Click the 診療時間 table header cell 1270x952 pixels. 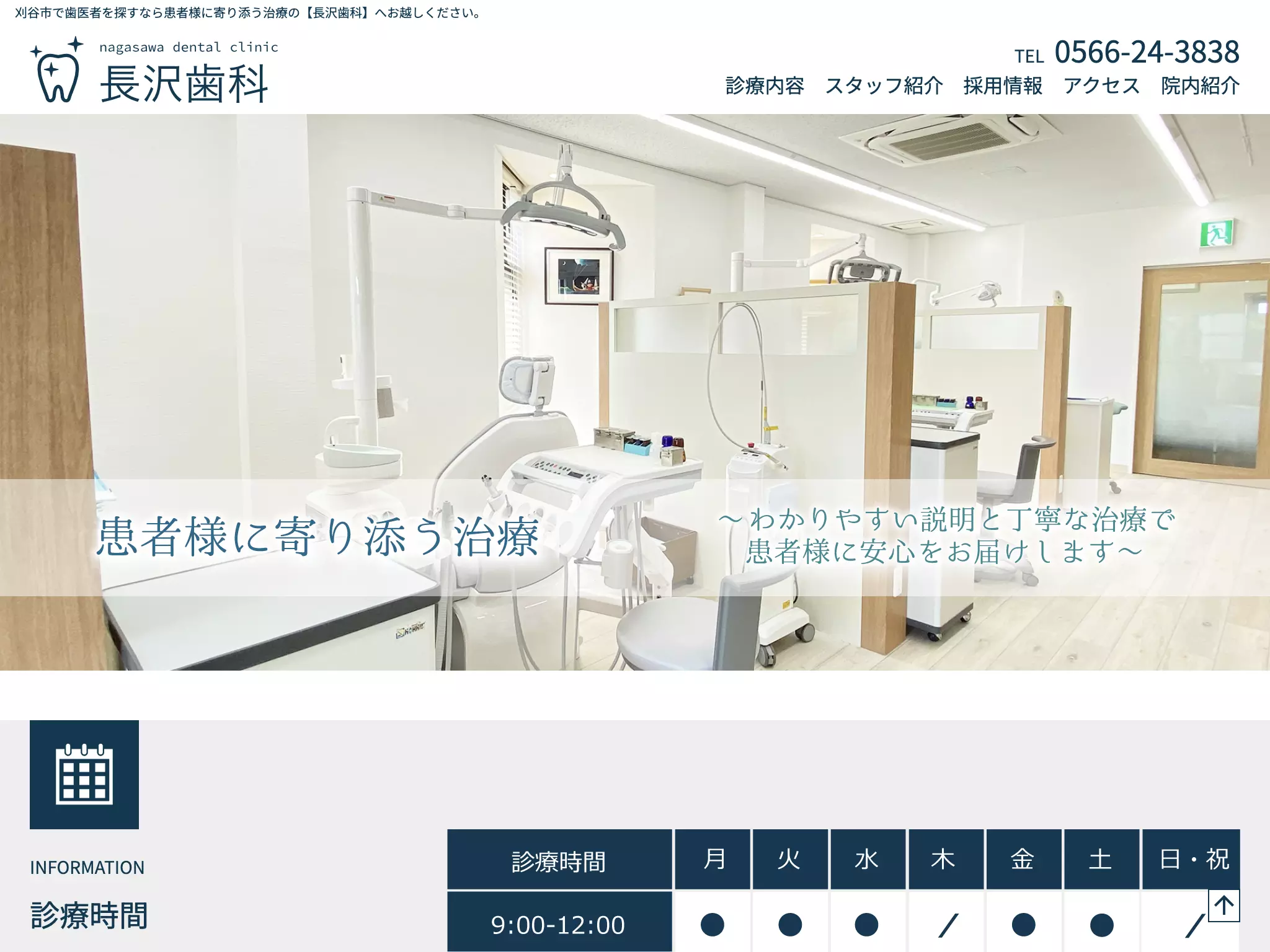[559, 860]
